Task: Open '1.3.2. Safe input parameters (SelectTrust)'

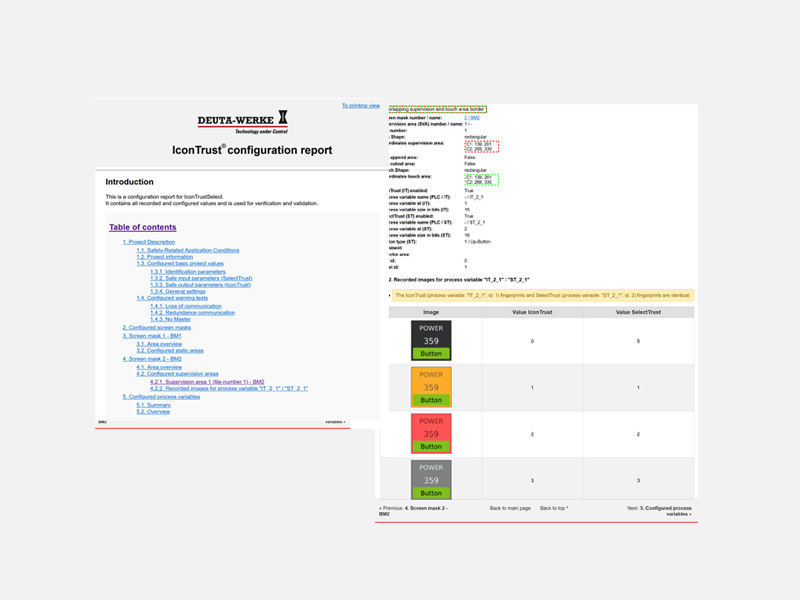Action: click(x=201, y=278)
